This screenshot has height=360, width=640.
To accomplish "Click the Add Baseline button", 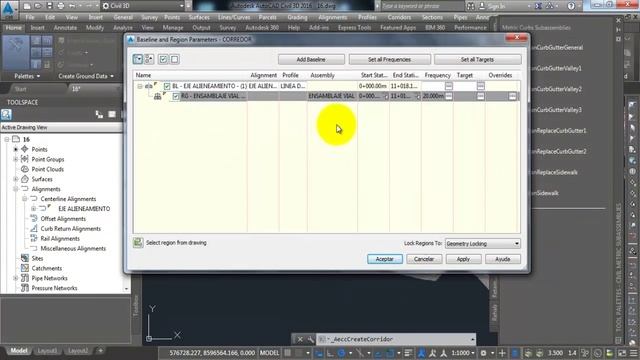I will click(311, 60).
